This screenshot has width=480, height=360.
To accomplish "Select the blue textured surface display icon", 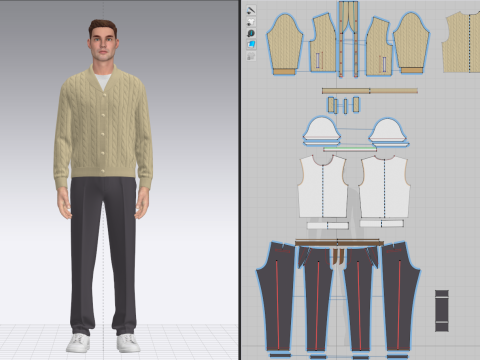I will point(251,44).
